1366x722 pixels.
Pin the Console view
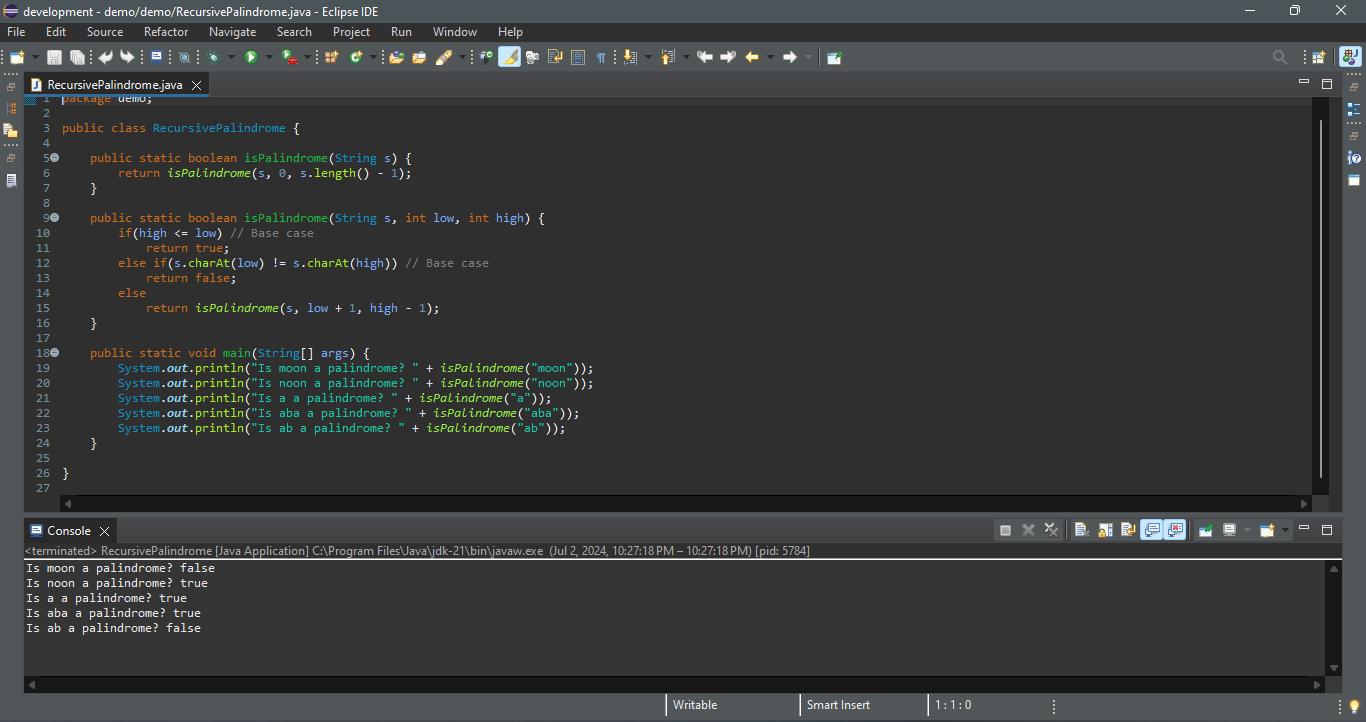click(1205, 530)
